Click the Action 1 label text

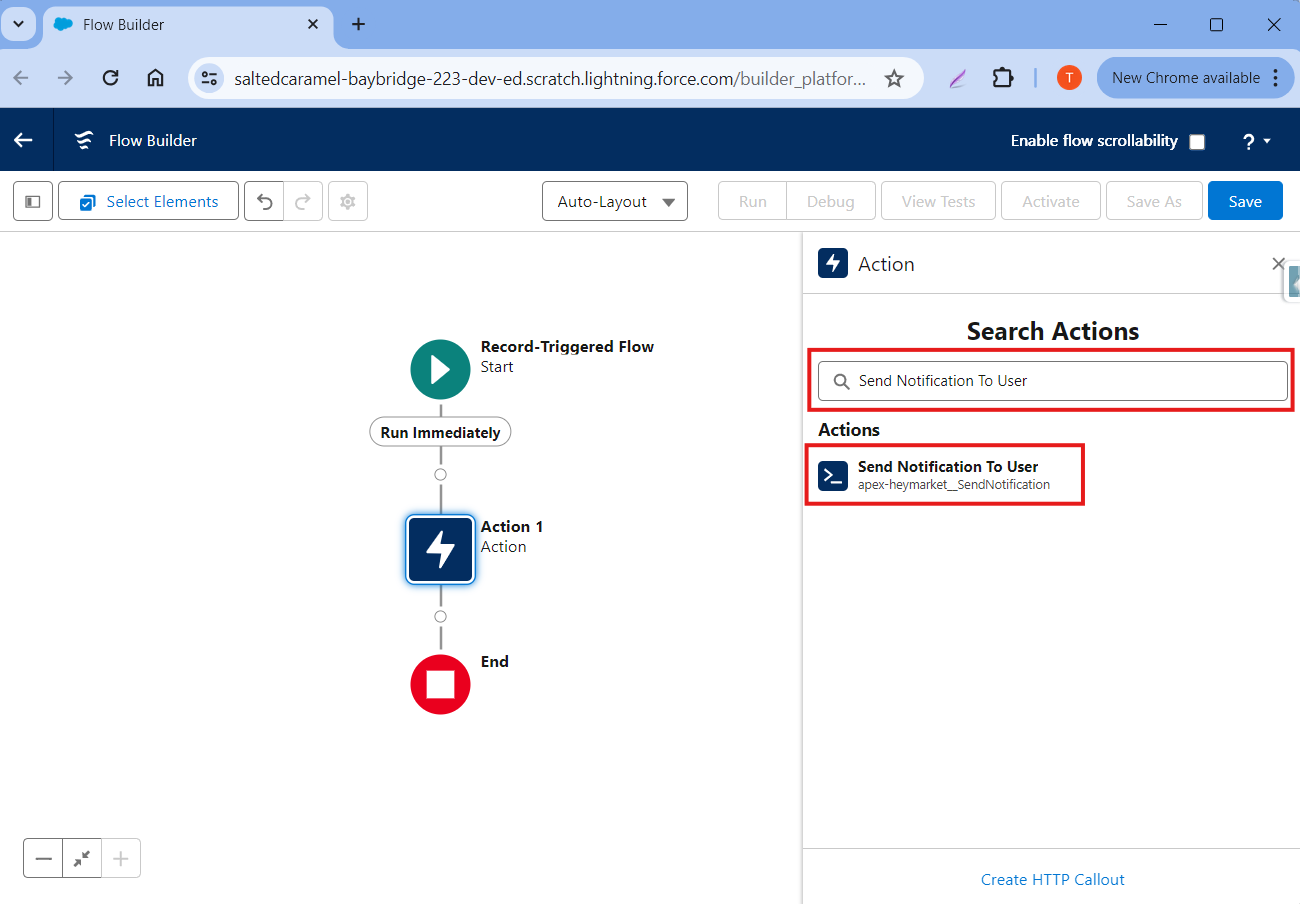(512, 526)
